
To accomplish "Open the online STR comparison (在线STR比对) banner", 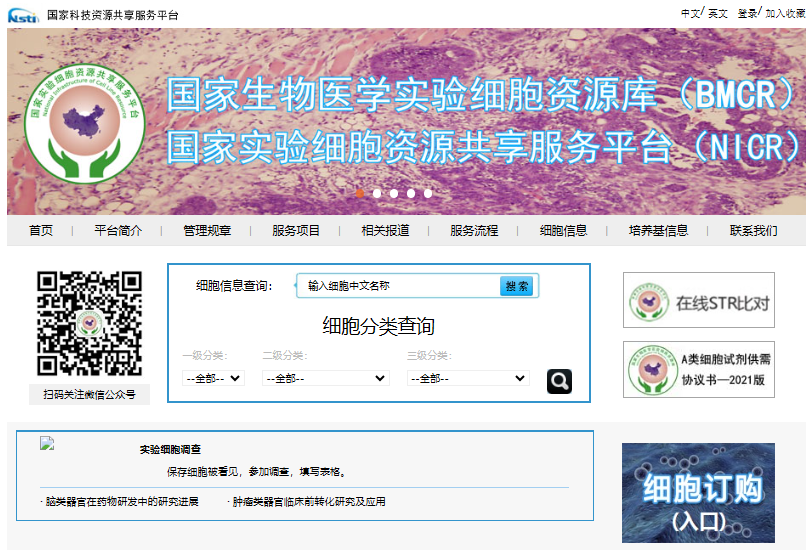I will coord(698,300).
